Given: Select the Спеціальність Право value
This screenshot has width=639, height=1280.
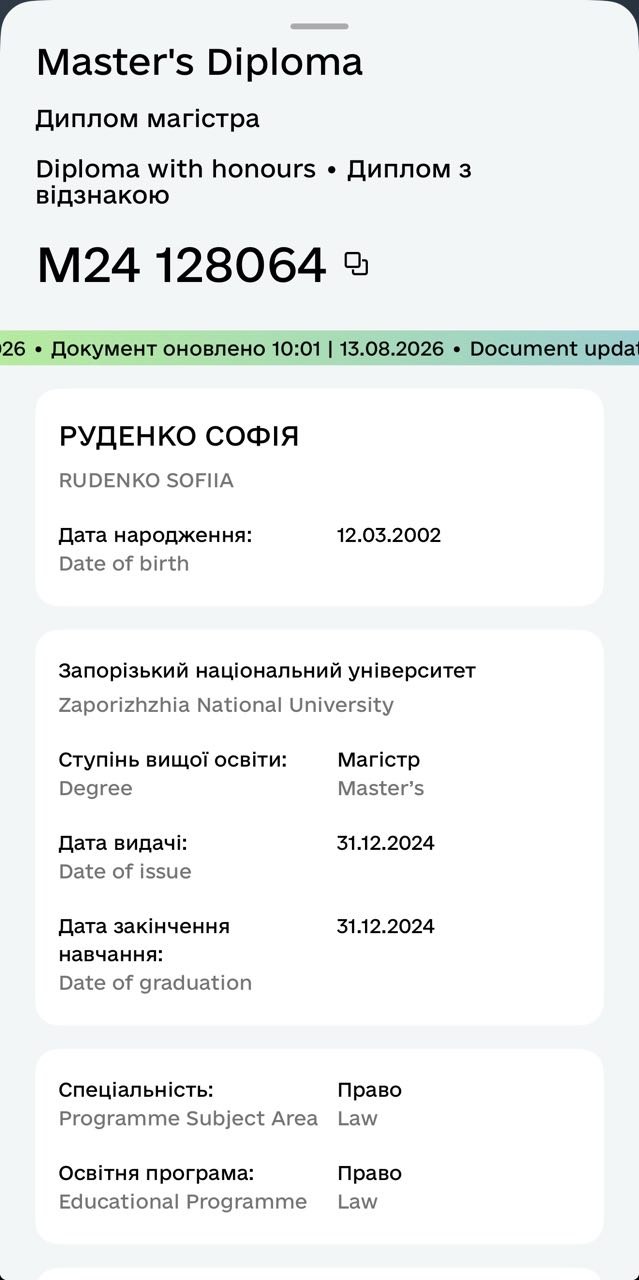Looking at the screenshot, I should coord(369,1090).
